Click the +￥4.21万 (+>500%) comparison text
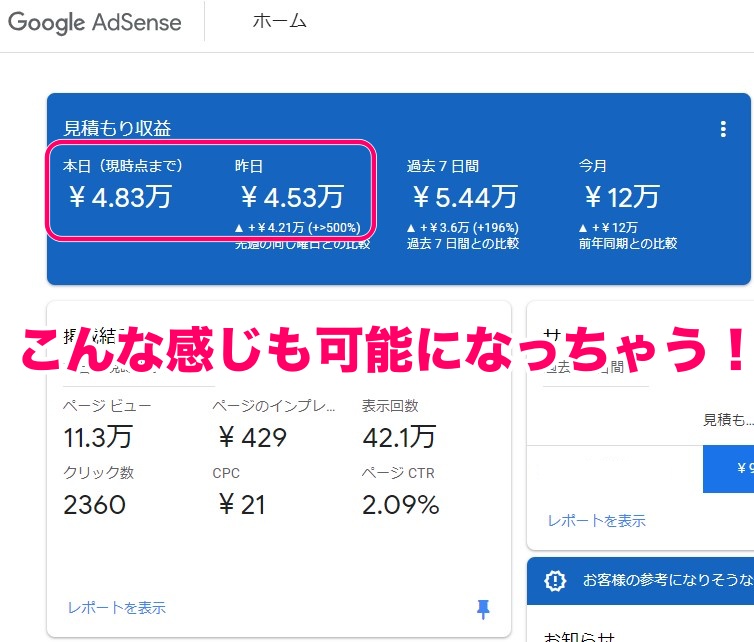Viewport: 754px width, 642px height. (298, 227)
